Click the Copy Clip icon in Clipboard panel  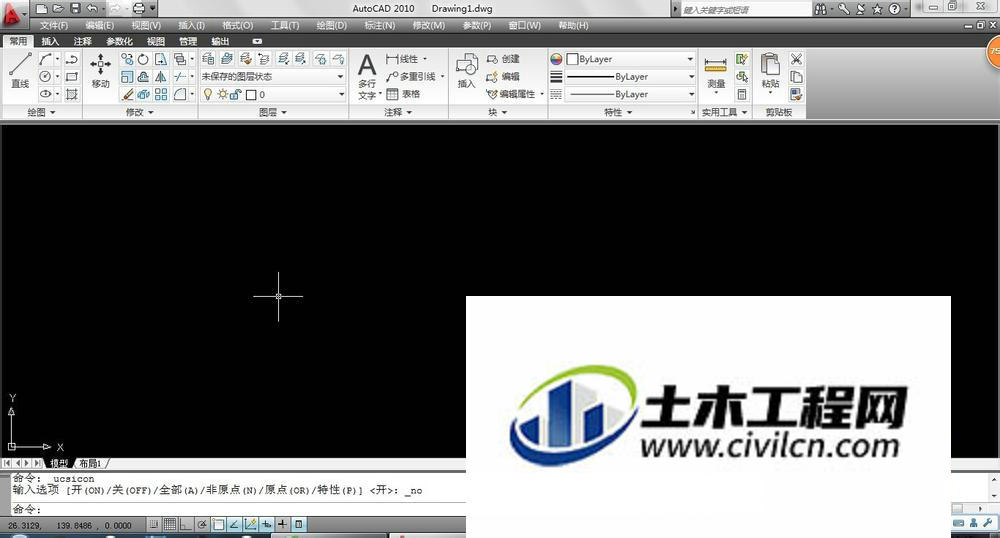coord(796,76)
